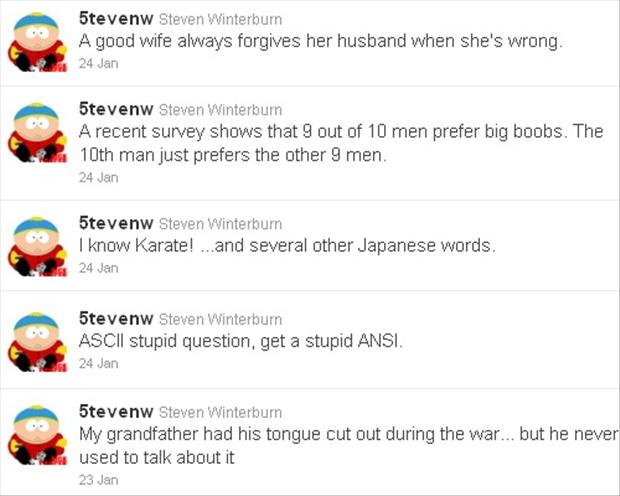Image resolution: width=620 pixels, height=496 pixels.
Task: Open 5tevenw username on the grandfather tweet
Action: coord(116,412)
